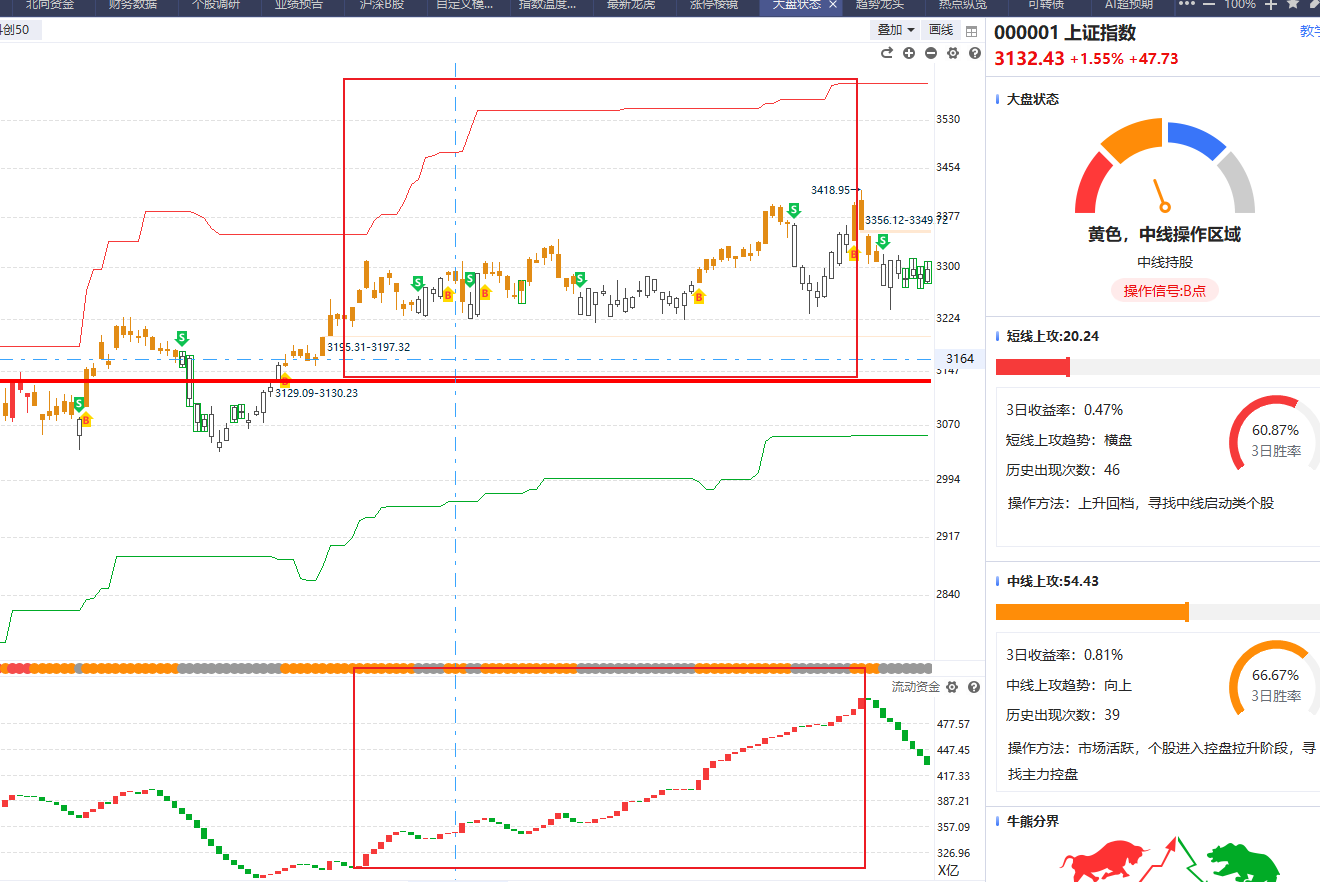
Task: Click the 中线上攻 orange progress bar
Action: pos(1092,612)
